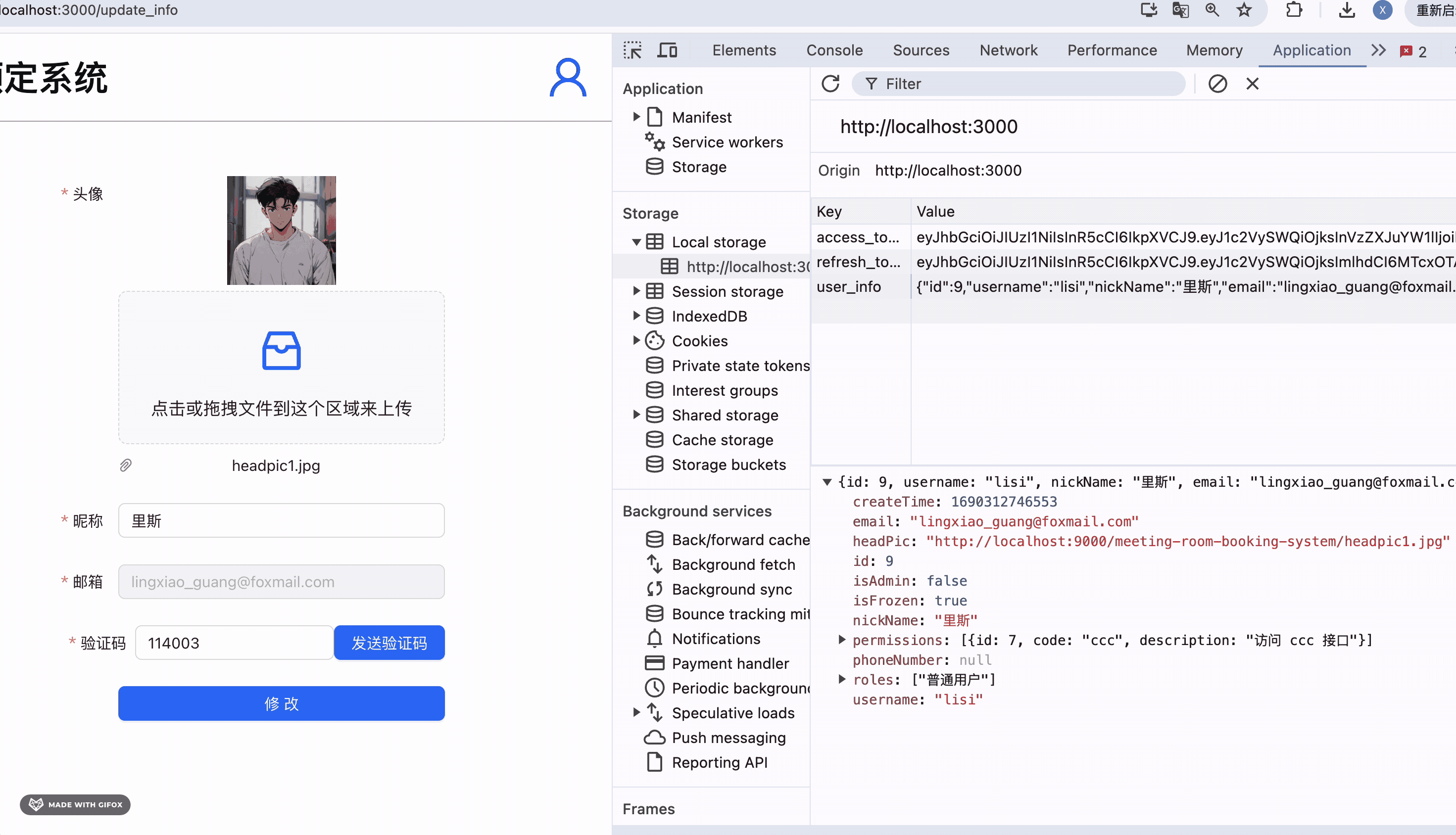Toggle the device toolbar icon
The image size is (1456, 835).
click(667, 50)
